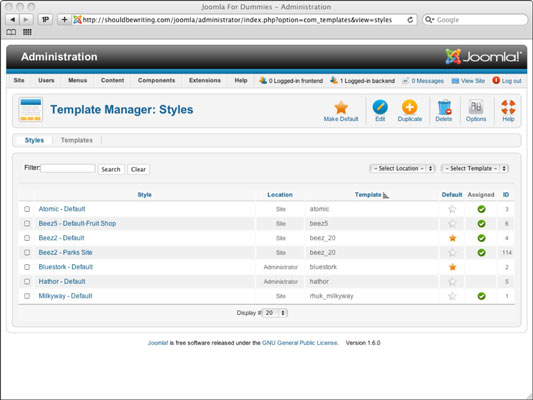Sort by the Template column header
The height and width of the screenshot is (400, 533).
pos(368,195)
